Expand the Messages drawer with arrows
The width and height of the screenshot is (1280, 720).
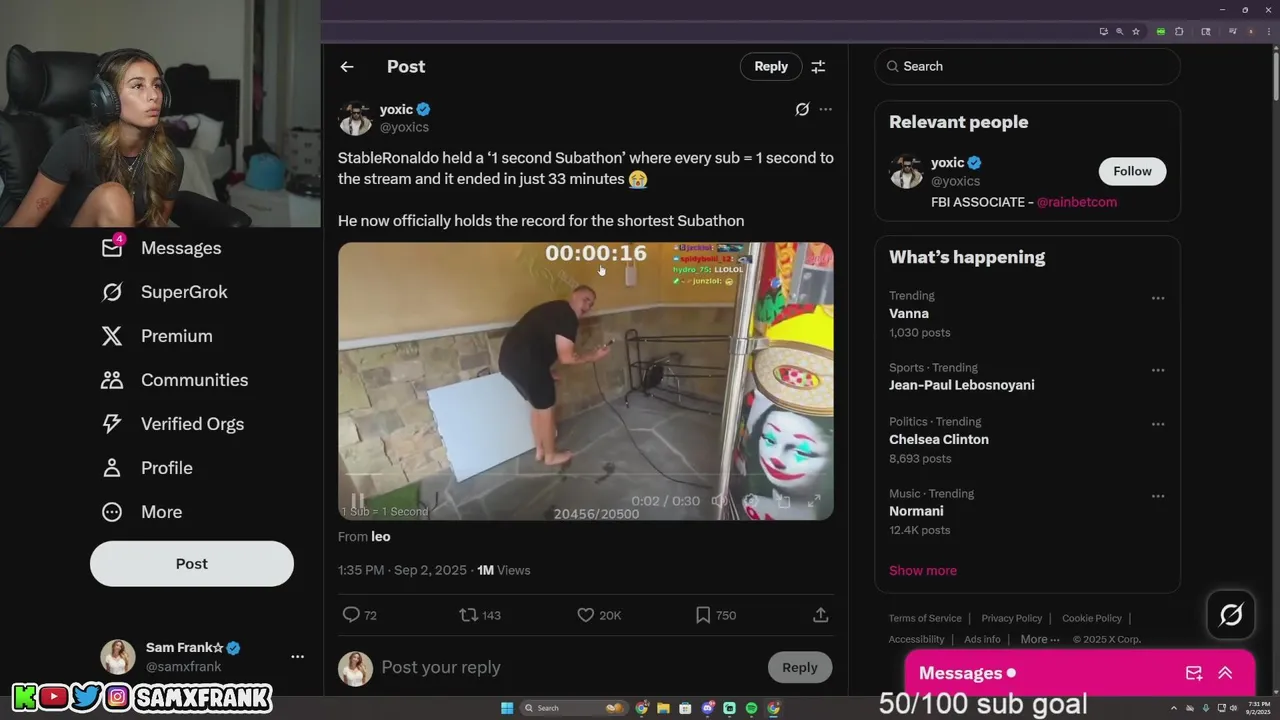[x=1225, y=673]
